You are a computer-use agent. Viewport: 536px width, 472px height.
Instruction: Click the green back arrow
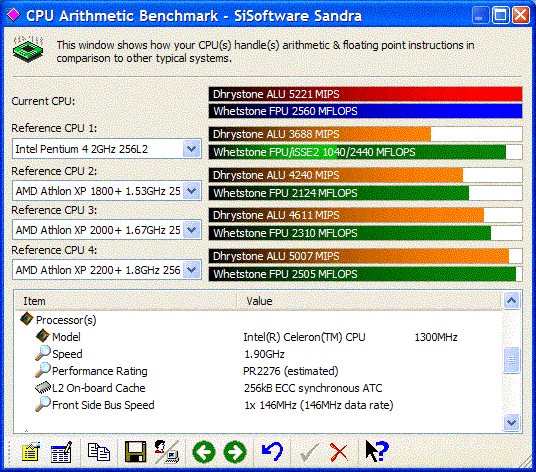[x=204, y=452]
